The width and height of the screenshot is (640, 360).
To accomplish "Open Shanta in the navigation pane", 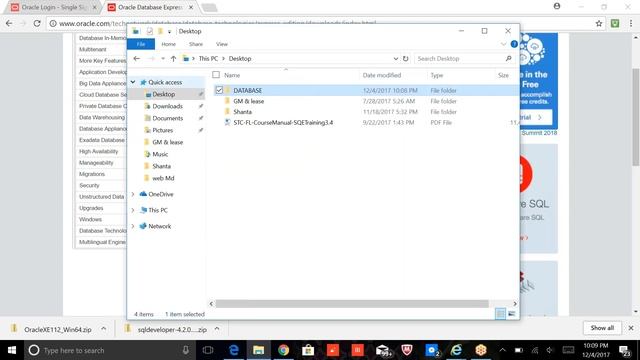I will (161, 167).
